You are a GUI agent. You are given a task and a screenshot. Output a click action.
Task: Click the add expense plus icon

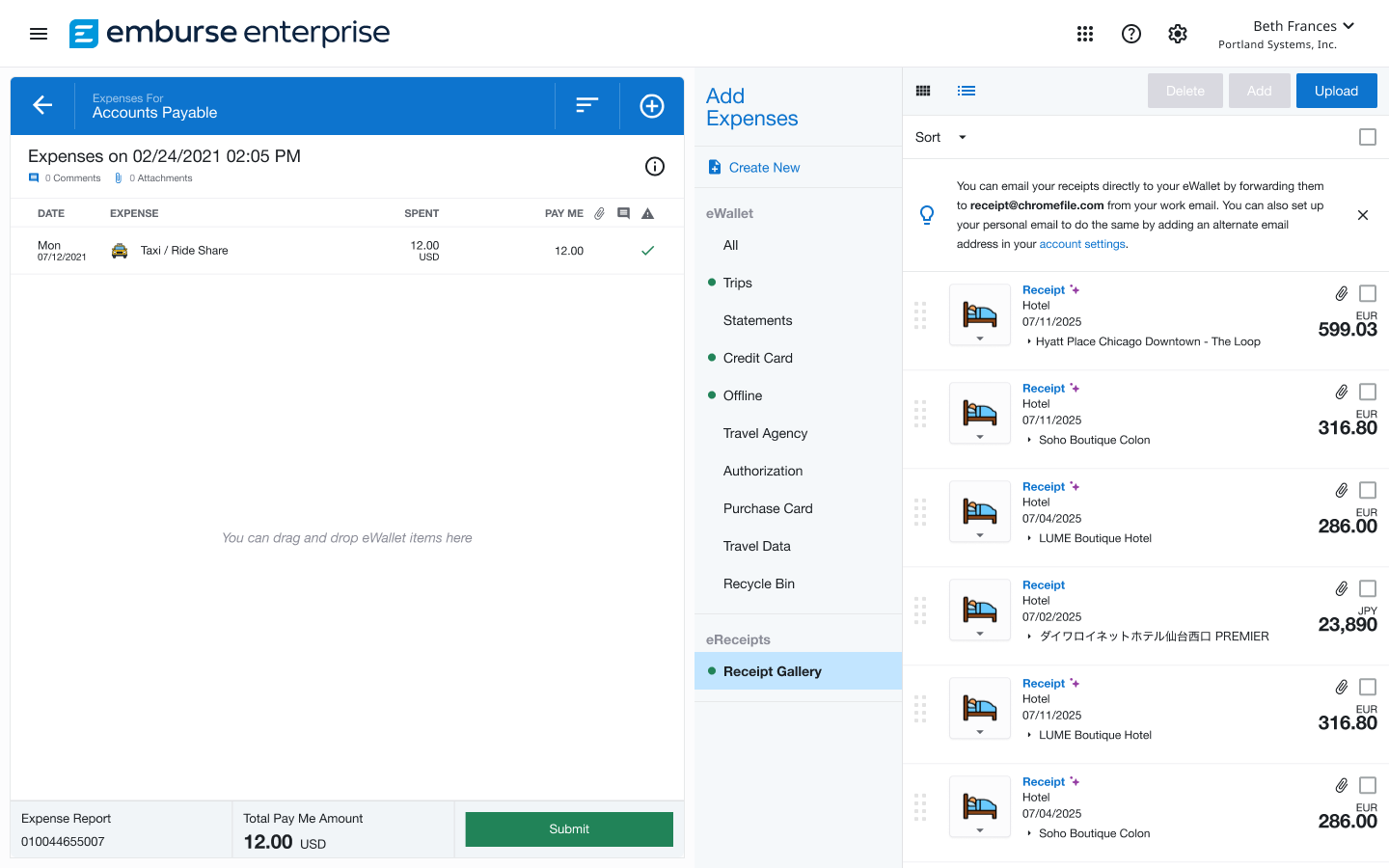pos(652,106)
